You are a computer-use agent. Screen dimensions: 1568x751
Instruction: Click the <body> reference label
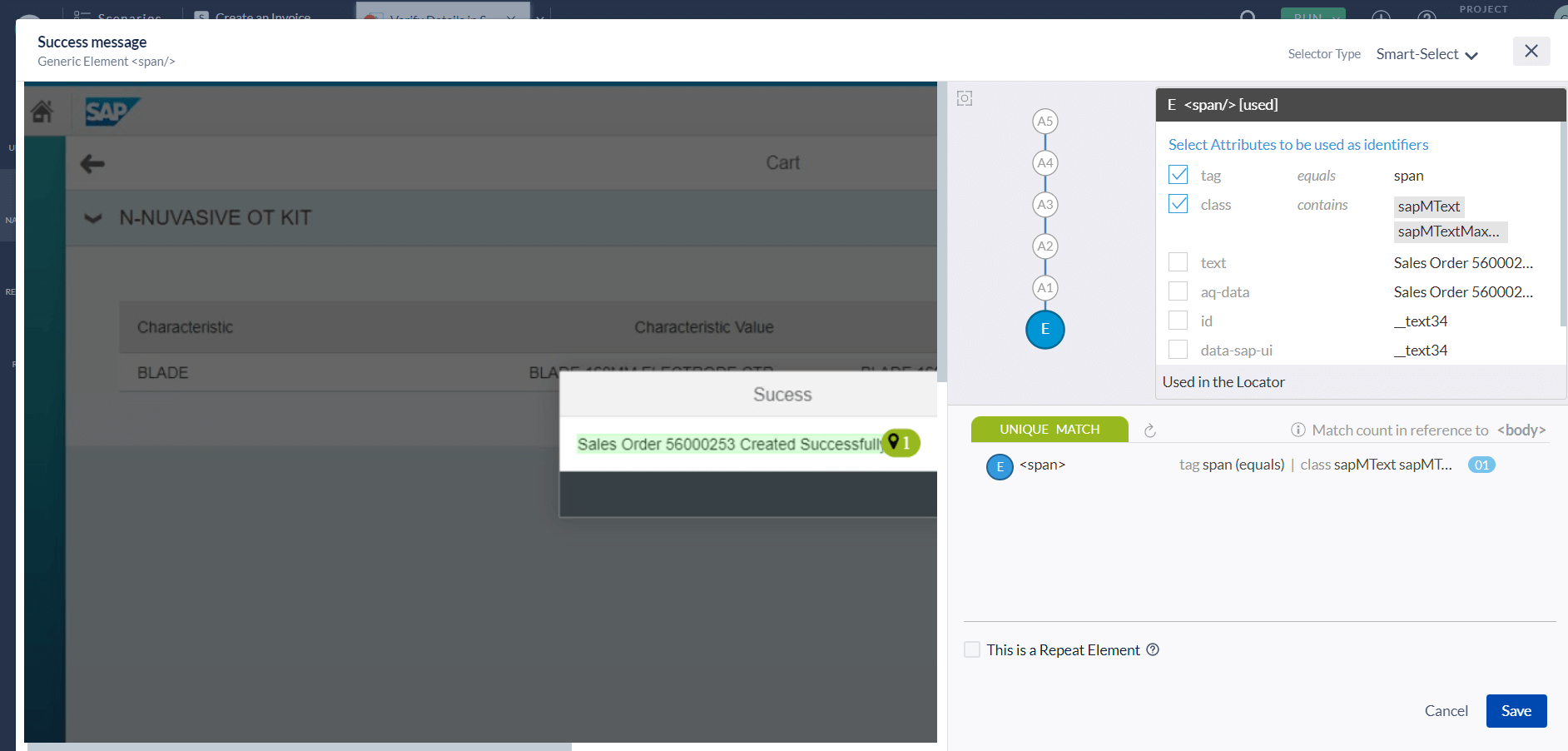1521,430
